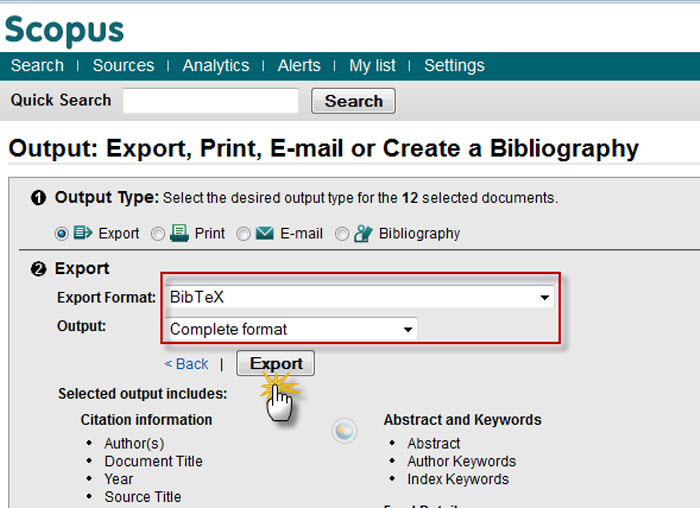Screen dimensions: 700x508
Task: Select the E-mail radio button
Action: (x=243, y=233)
